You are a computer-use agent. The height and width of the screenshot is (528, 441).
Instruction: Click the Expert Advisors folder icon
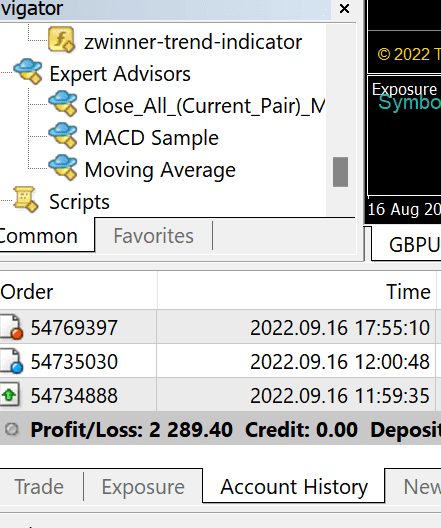(28, 71)
